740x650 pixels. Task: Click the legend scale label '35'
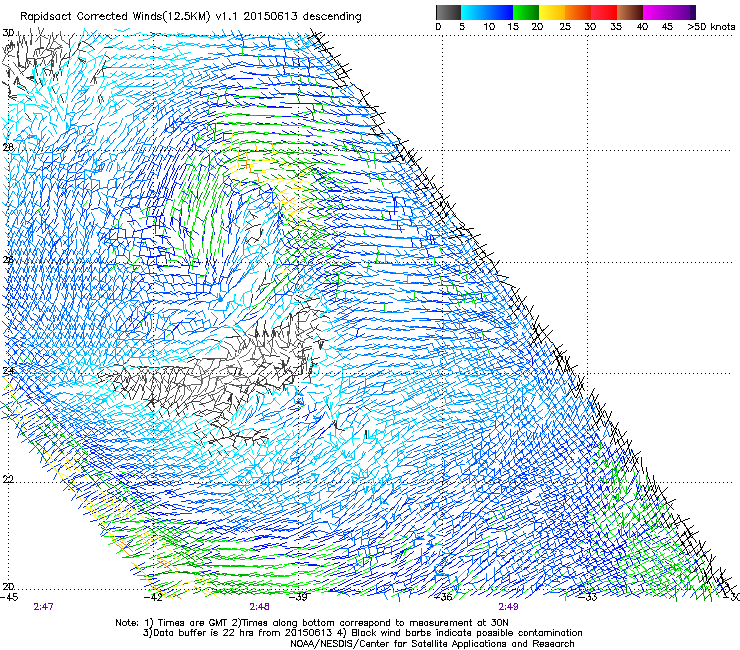[x=616, y=27]
